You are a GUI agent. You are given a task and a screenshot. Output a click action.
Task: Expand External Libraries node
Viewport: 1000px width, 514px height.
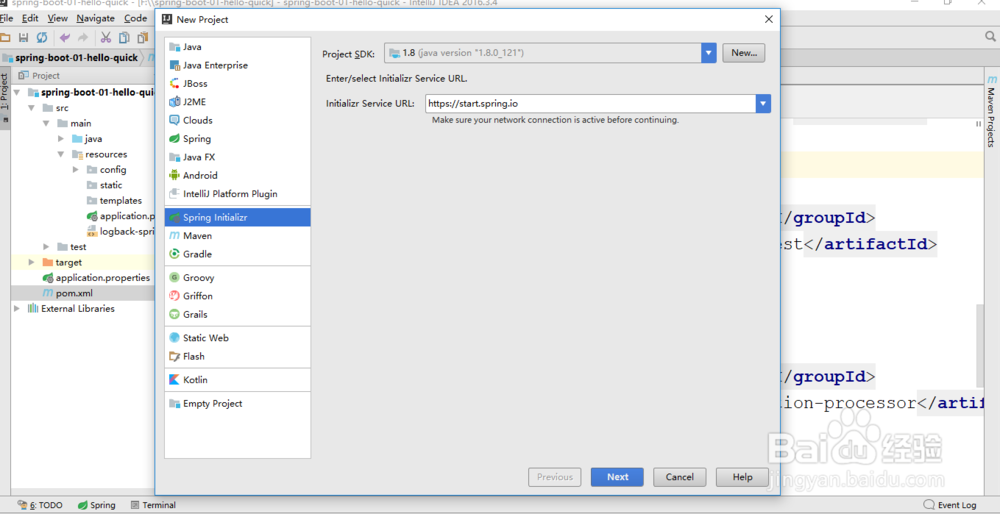tap(17, 309)
